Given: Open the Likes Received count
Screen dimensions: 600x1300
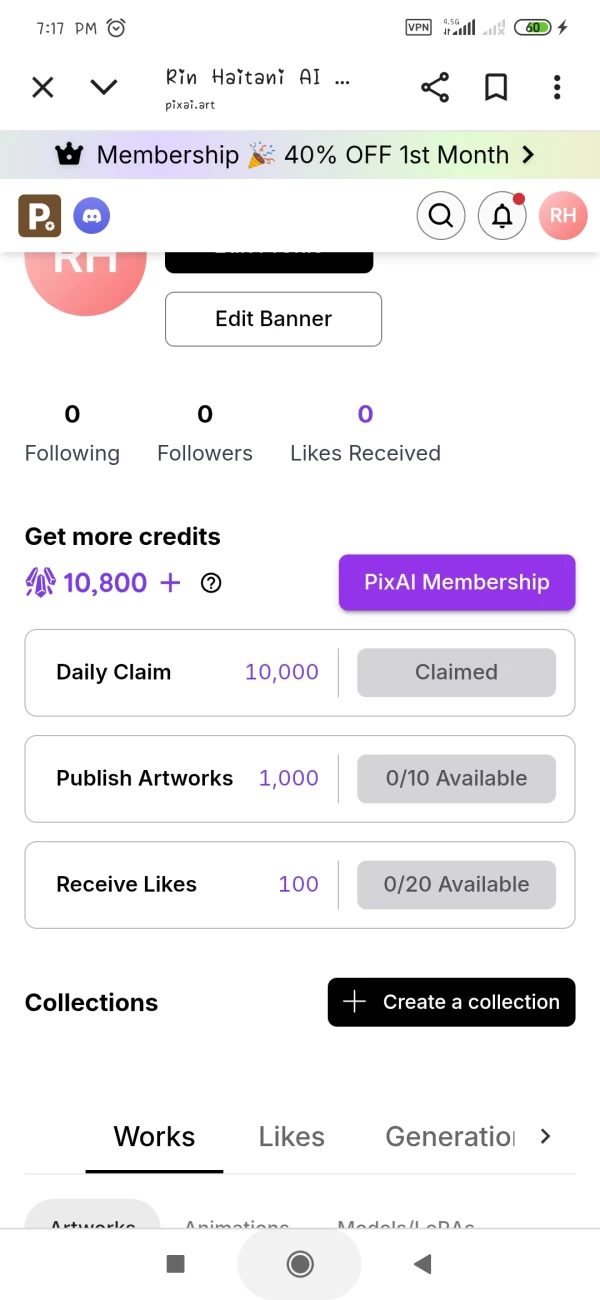Looking at the screenshot, I should (365, 415).
